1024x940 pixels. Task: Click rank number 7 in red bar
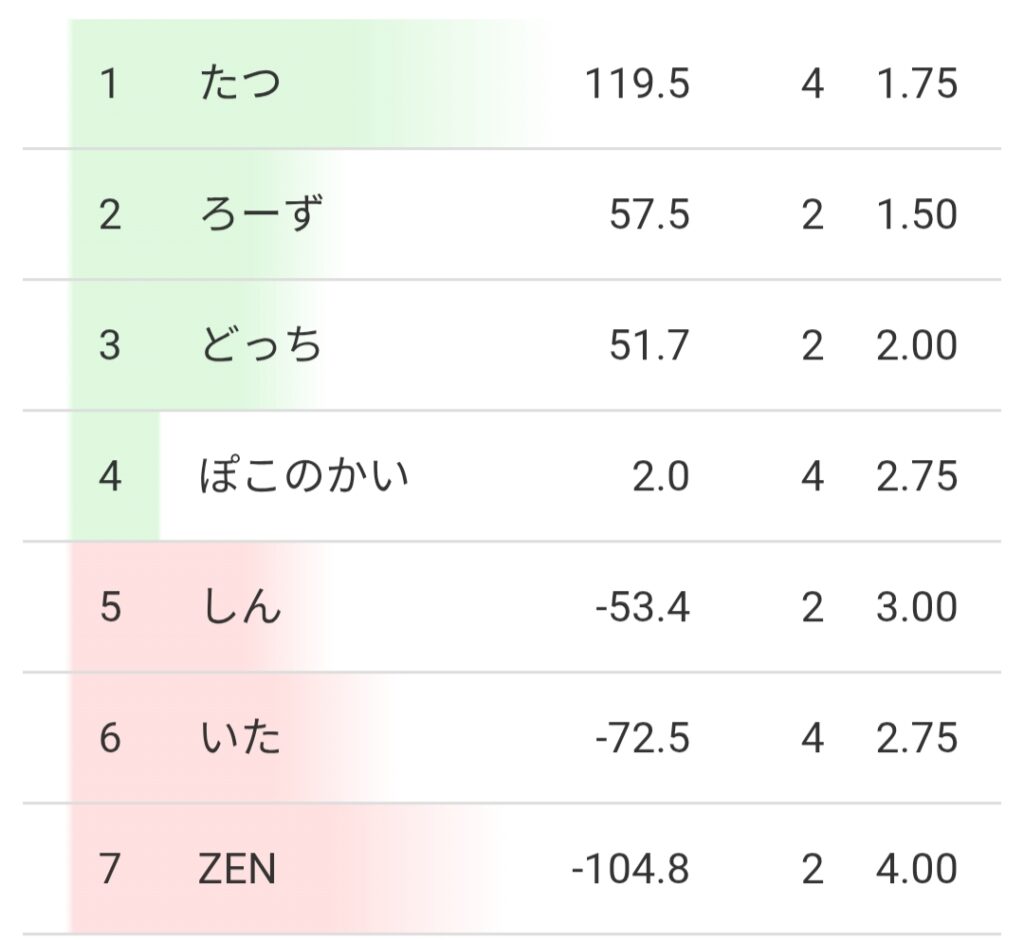(x=110, y=870)
